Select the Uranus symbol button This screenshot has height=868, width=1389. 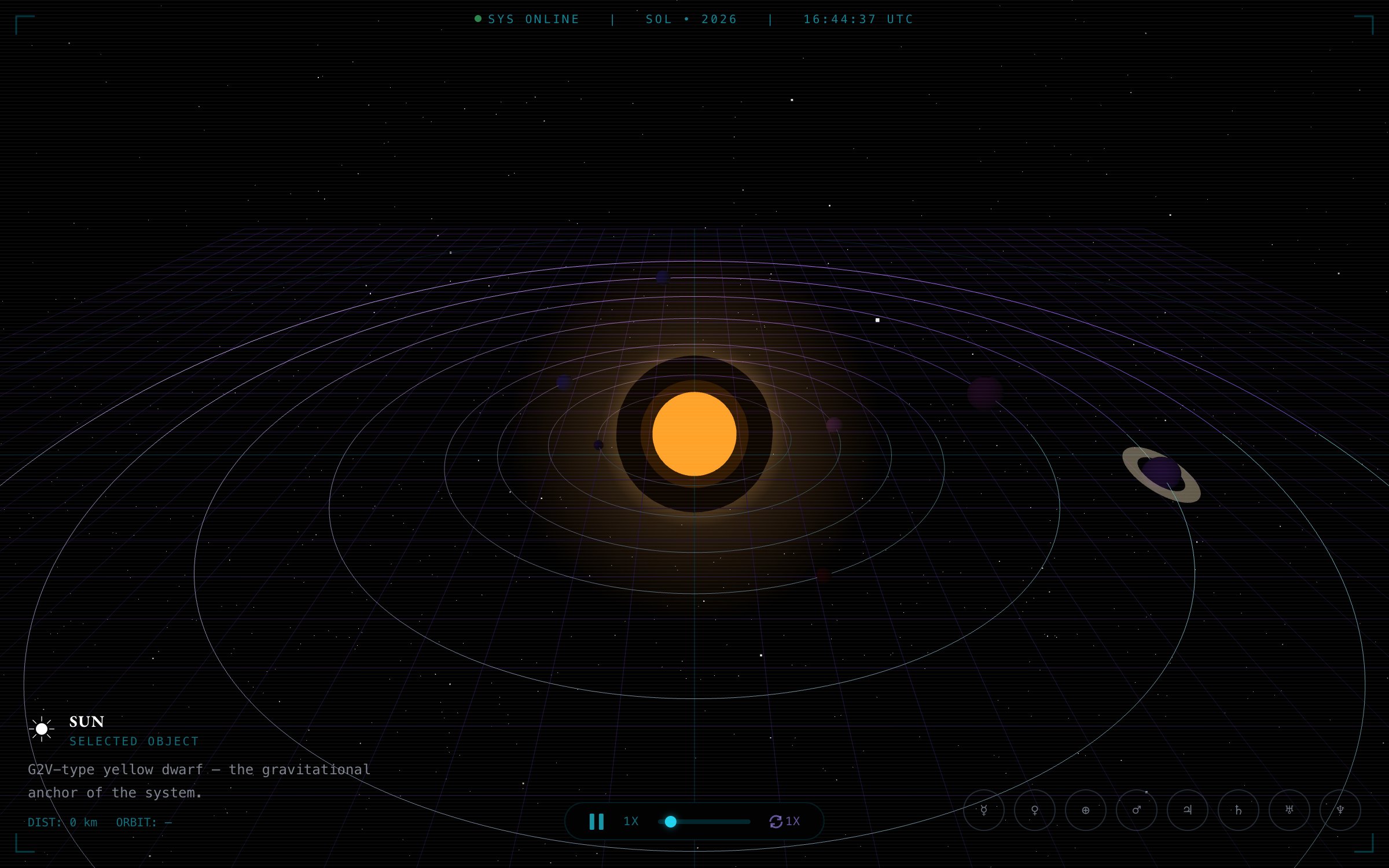pyautogui.click(x=1289, y=810)
